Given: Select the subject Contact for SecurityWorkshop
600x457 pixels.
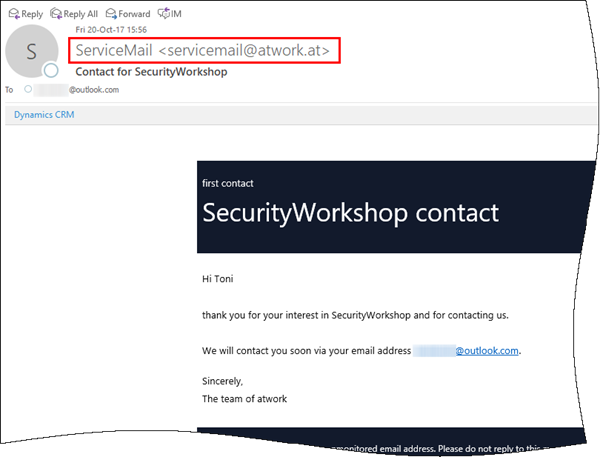Looking at the screenshot, I should pyautogui.click(x=151, y=72).
